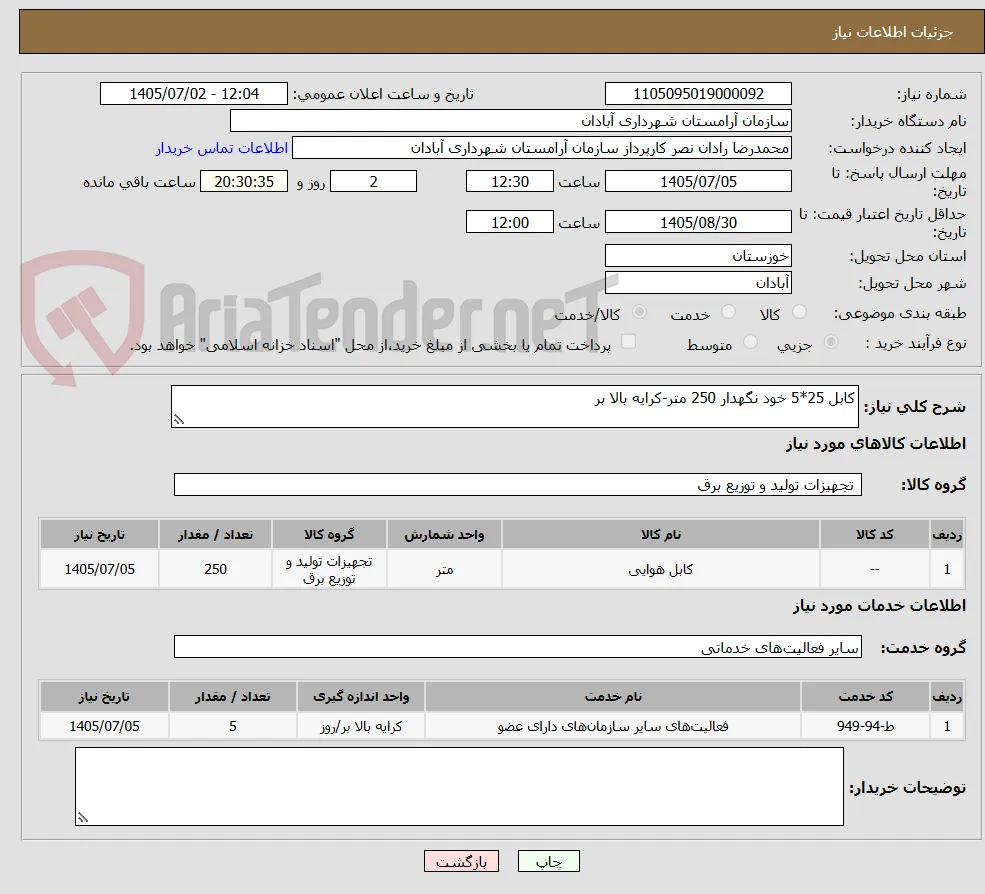
Task: Click the واحد اندازه گیری column header
Action: point(361,697)
